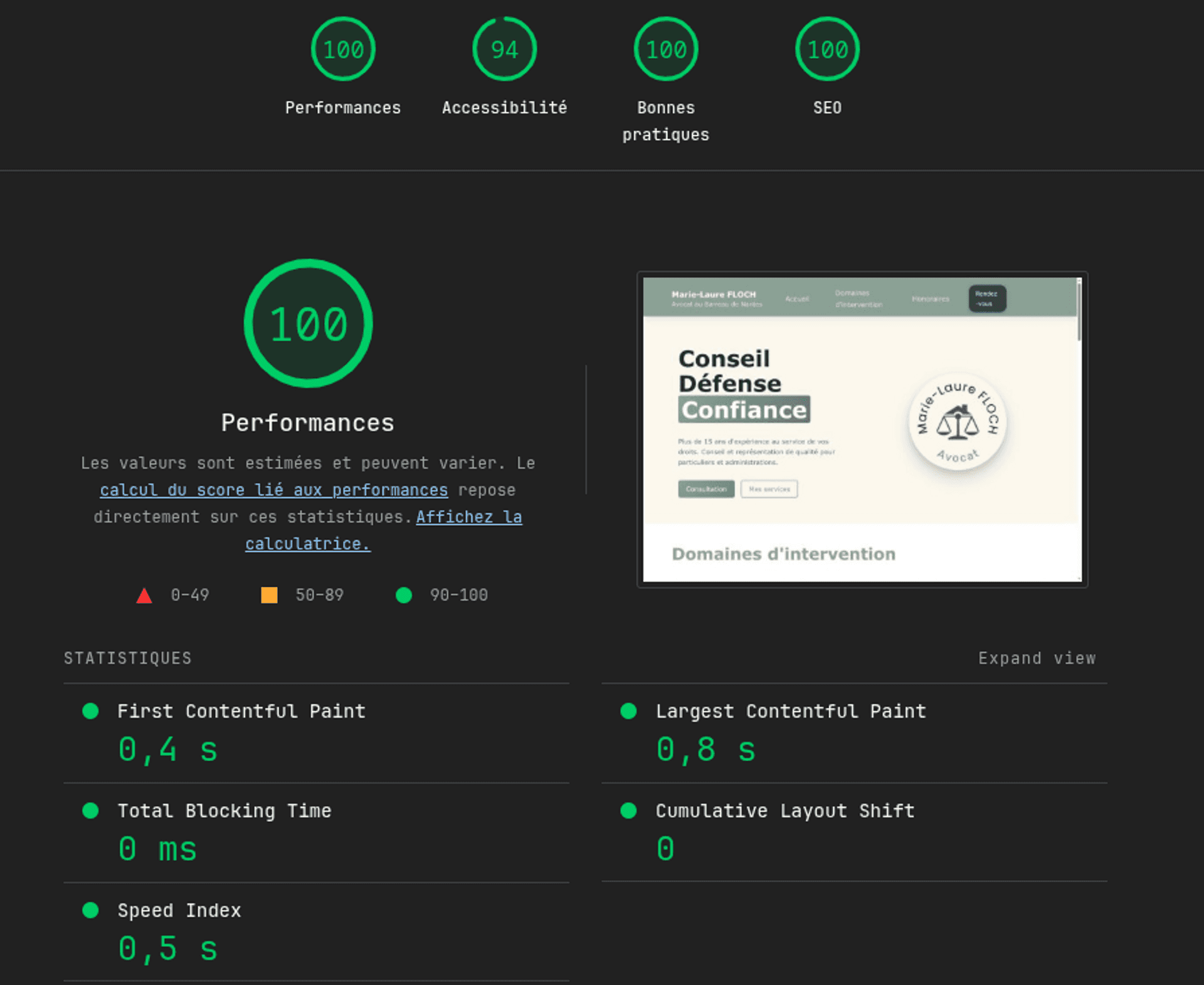Click the green circle 90-100 legend icon
This screenshot has width=1204, height=985.
(404, 595)
